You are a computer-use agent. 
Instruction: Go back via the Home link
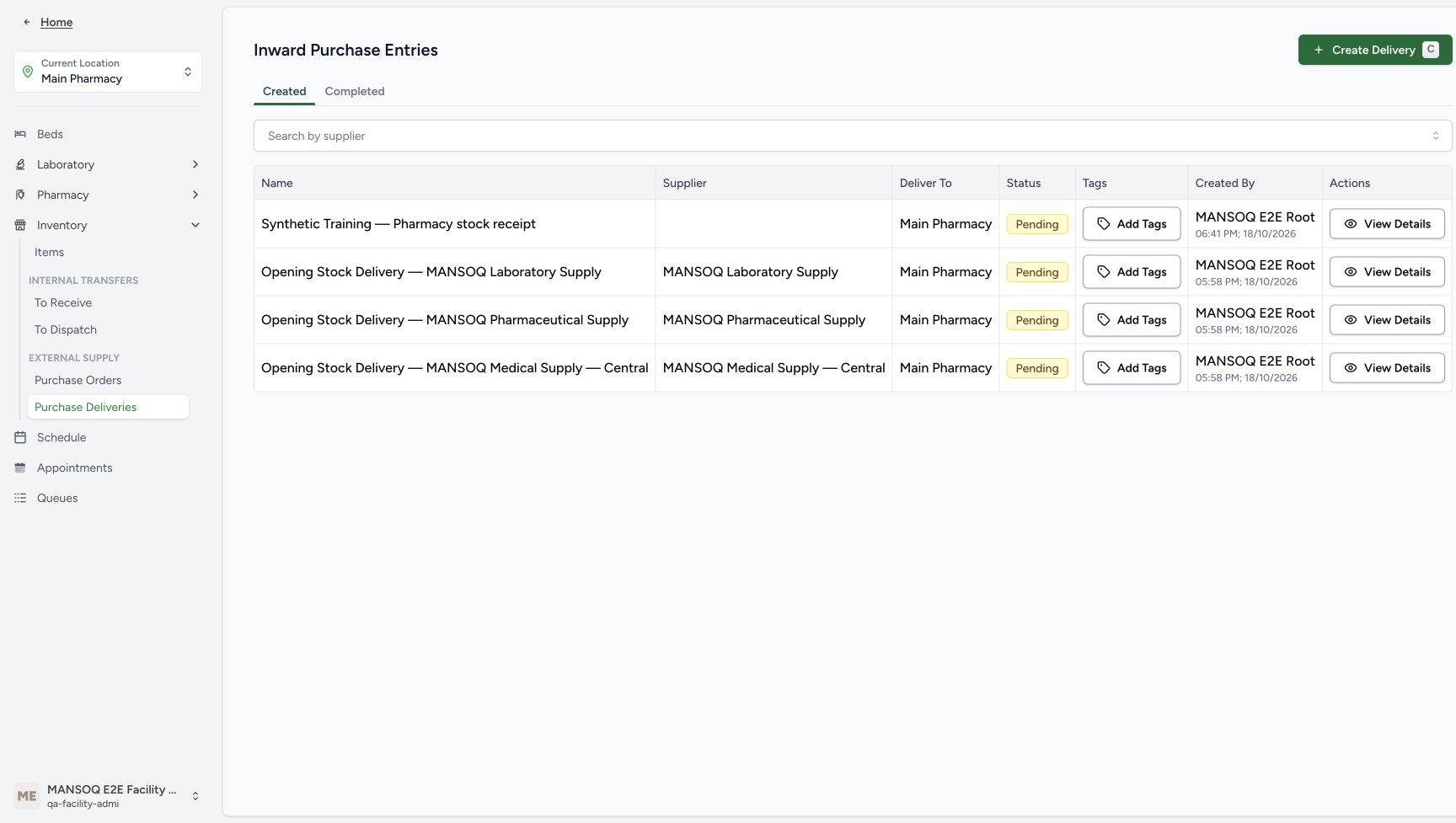[56, 22]
